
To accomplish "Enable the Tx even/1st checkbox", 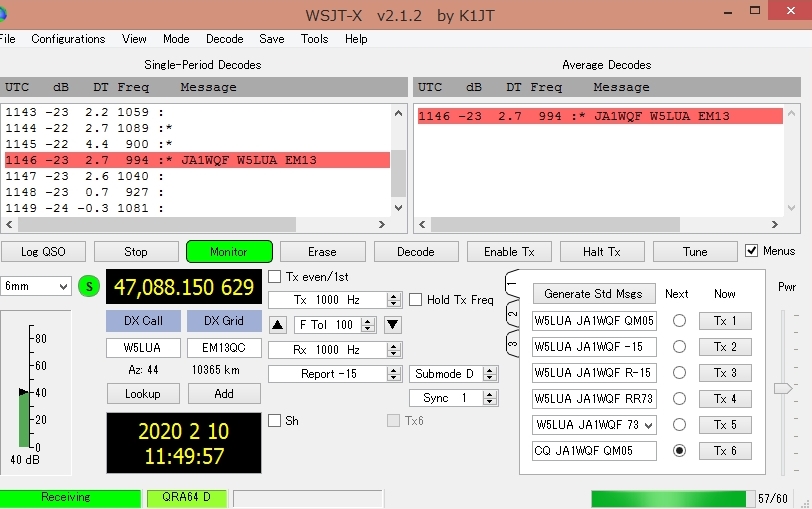I will click(x=274, y=277).
